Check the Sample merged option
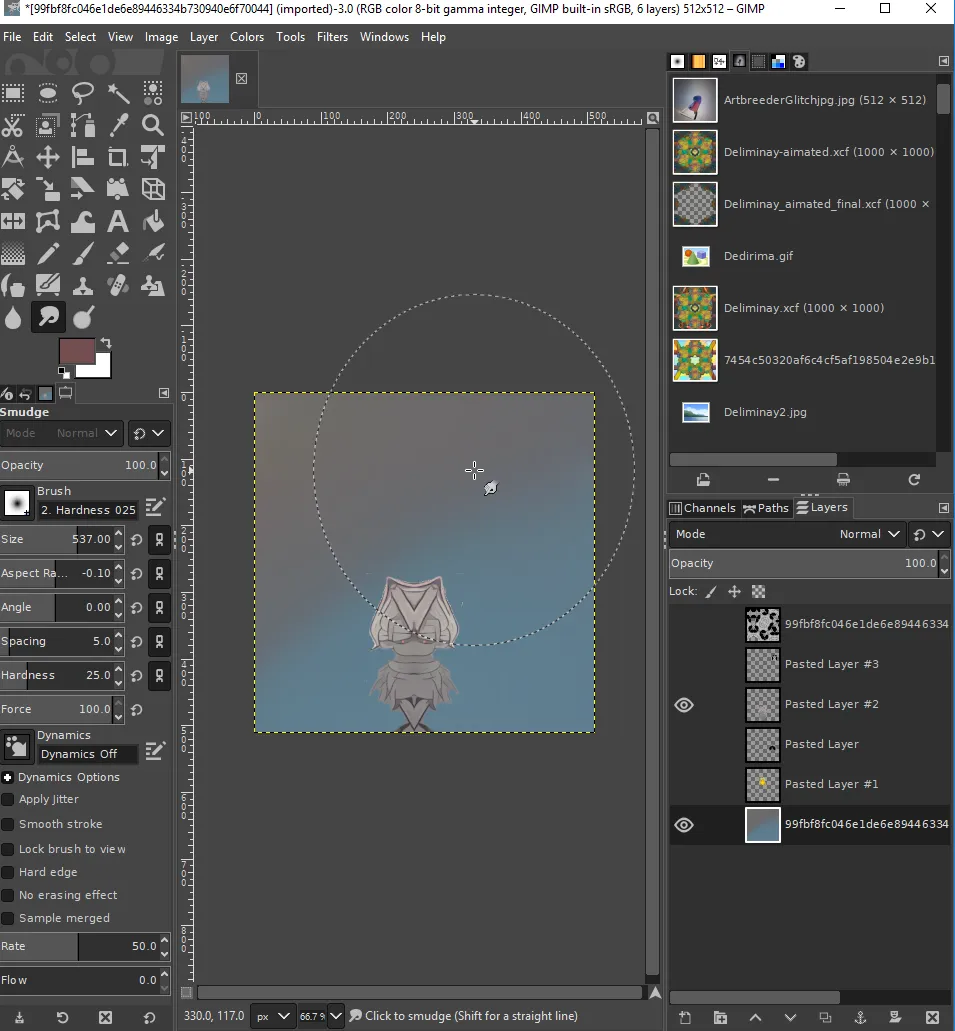 coord(8,918)
